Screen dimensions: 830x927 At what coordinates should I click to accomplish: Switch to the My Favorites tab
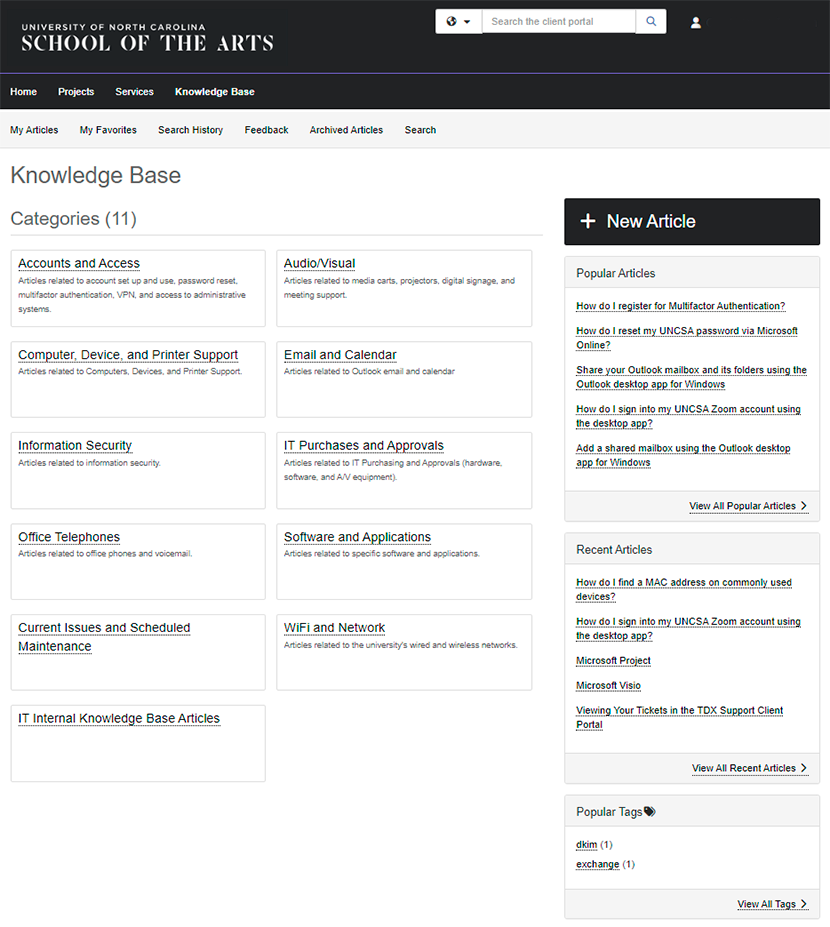[x=107, y=129]
